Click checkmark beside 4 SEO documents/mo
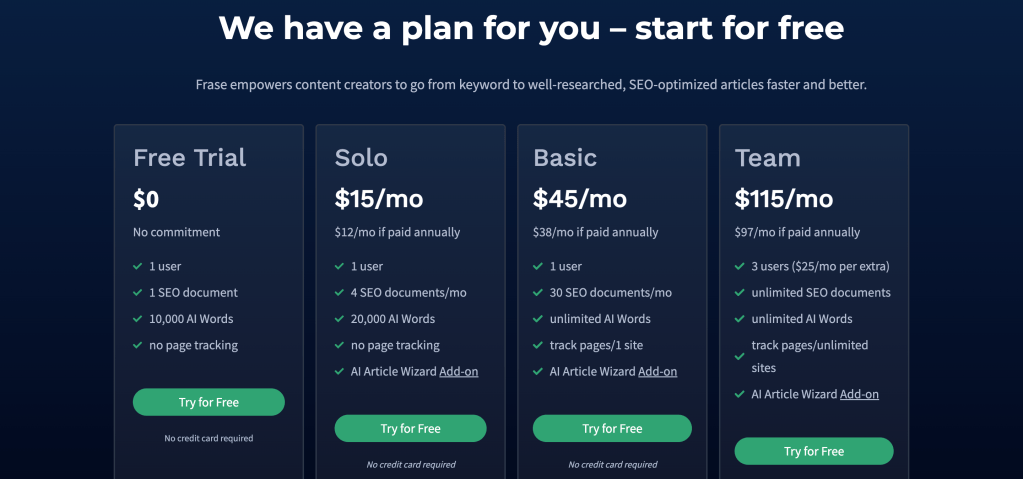 coord(339,293)
